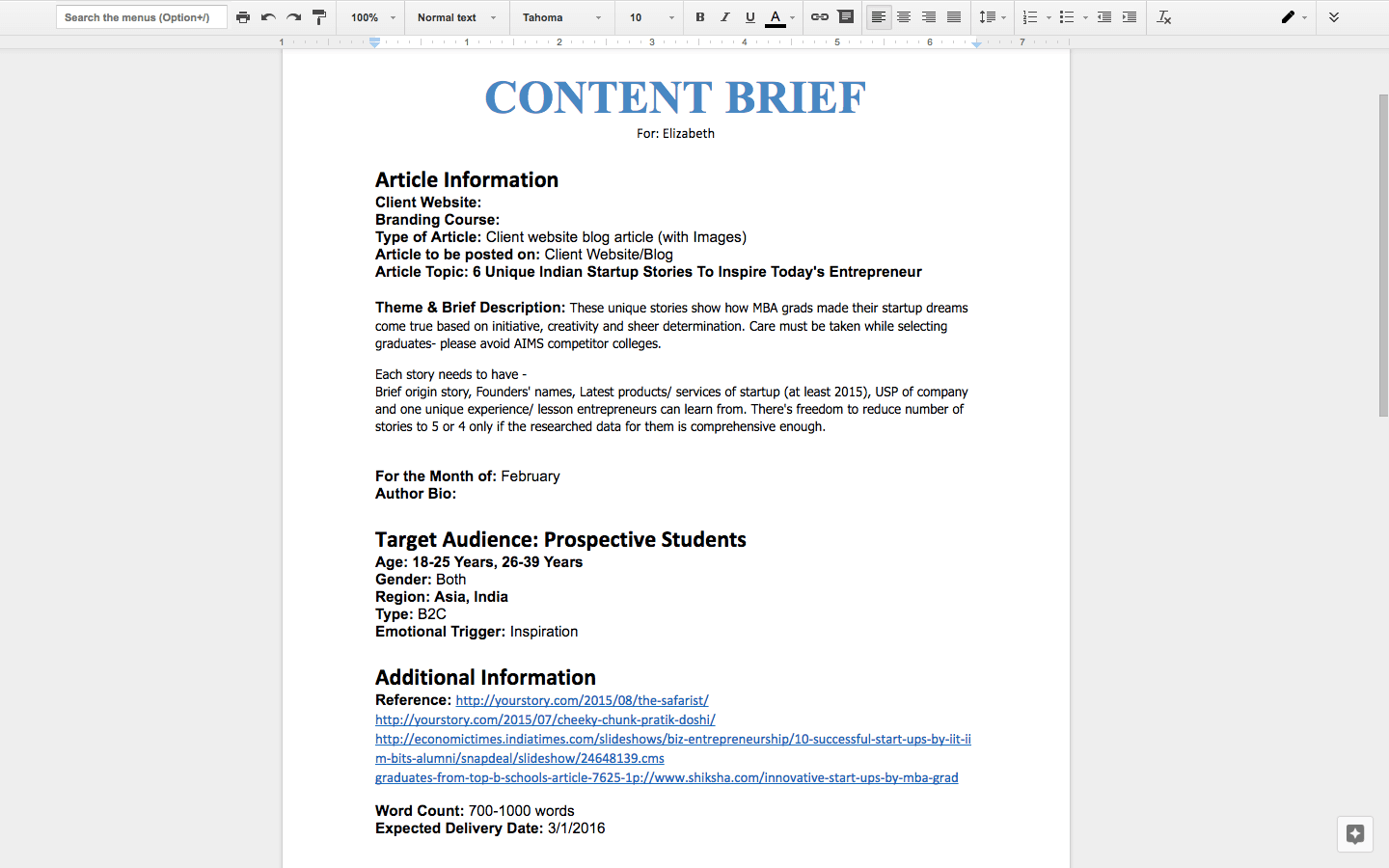Click the left indent ruler marker
1389x868 pixels.
coord(374,42)
